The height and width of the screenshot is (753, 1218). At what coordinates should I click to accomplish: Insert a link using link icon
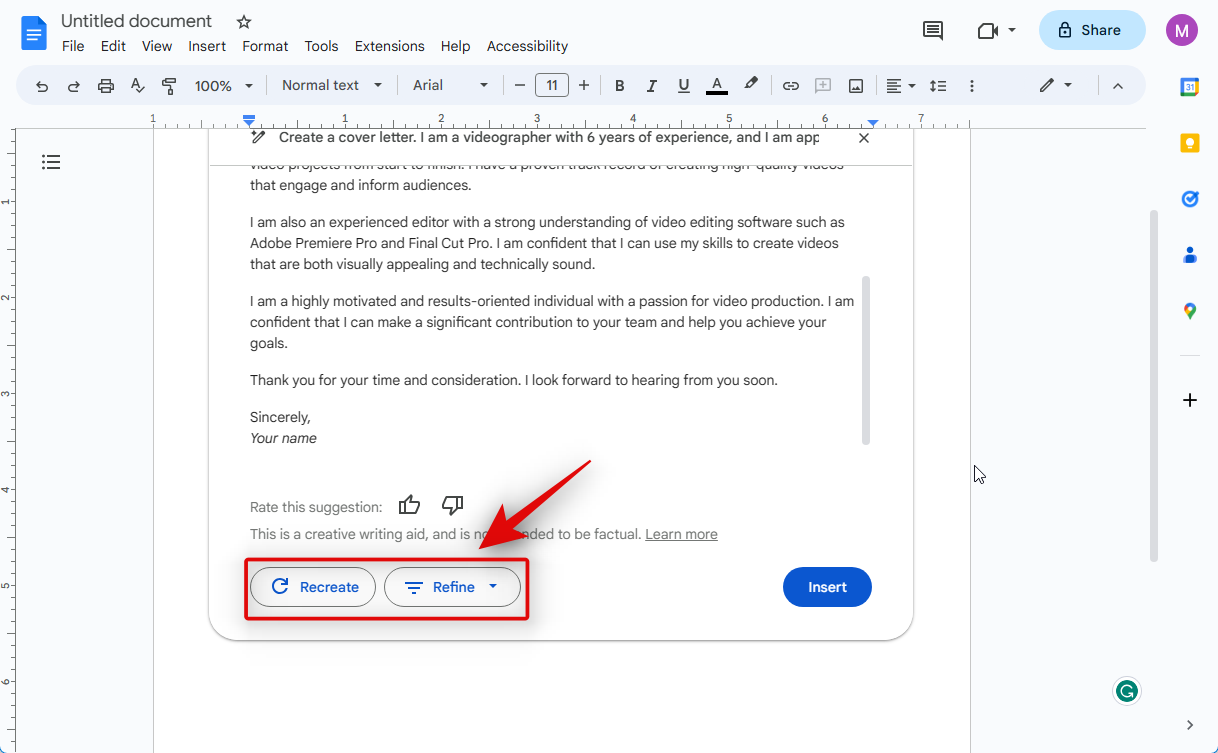(791, 86)
